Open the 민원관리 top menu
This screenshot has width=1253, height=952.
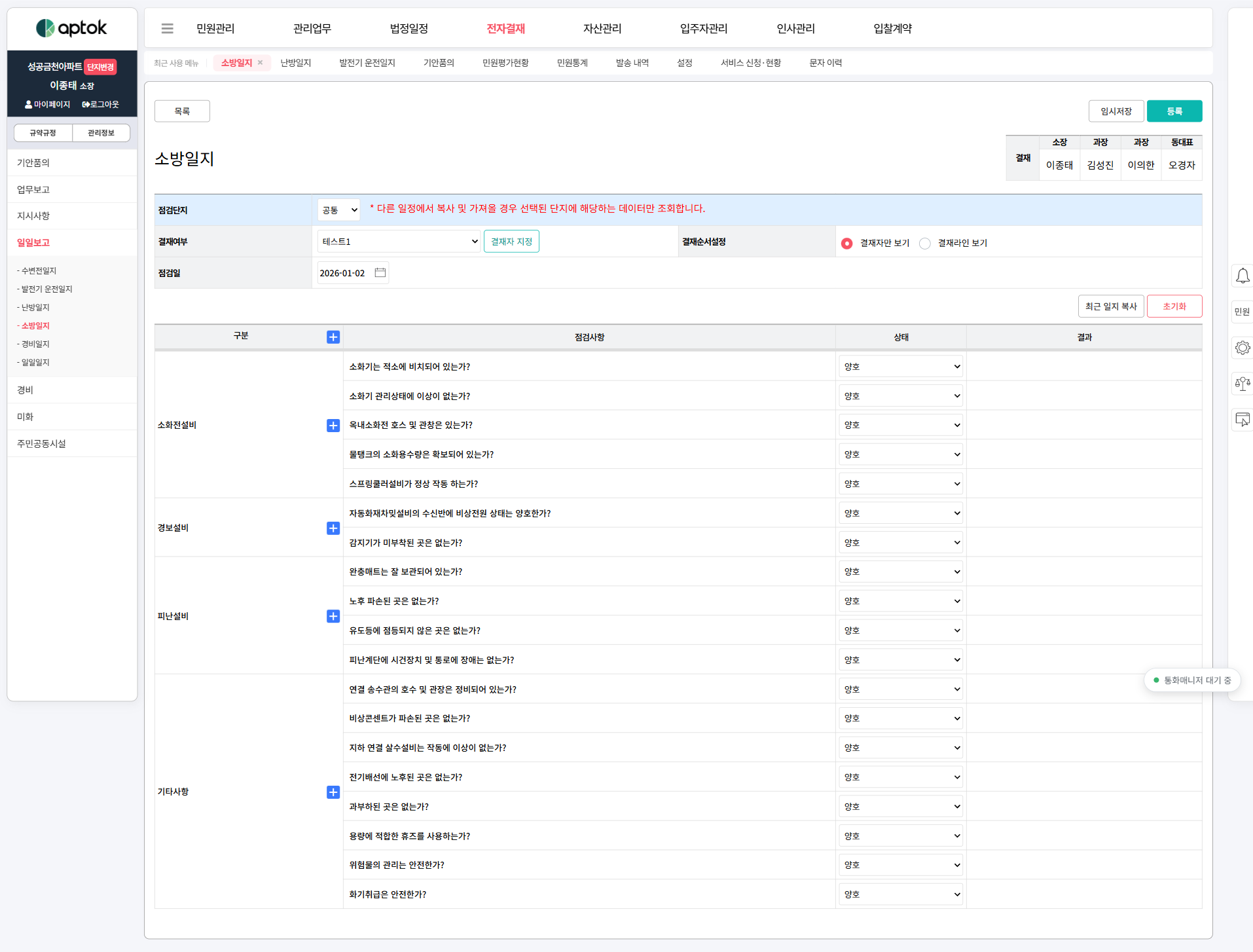[215, 28]
